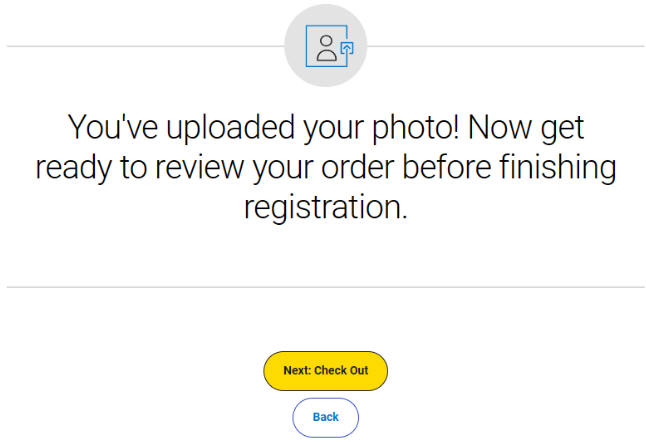This screenshot has width=646, height=442.
Task: Click the divider line left of the icon
Action: (145, 46)
